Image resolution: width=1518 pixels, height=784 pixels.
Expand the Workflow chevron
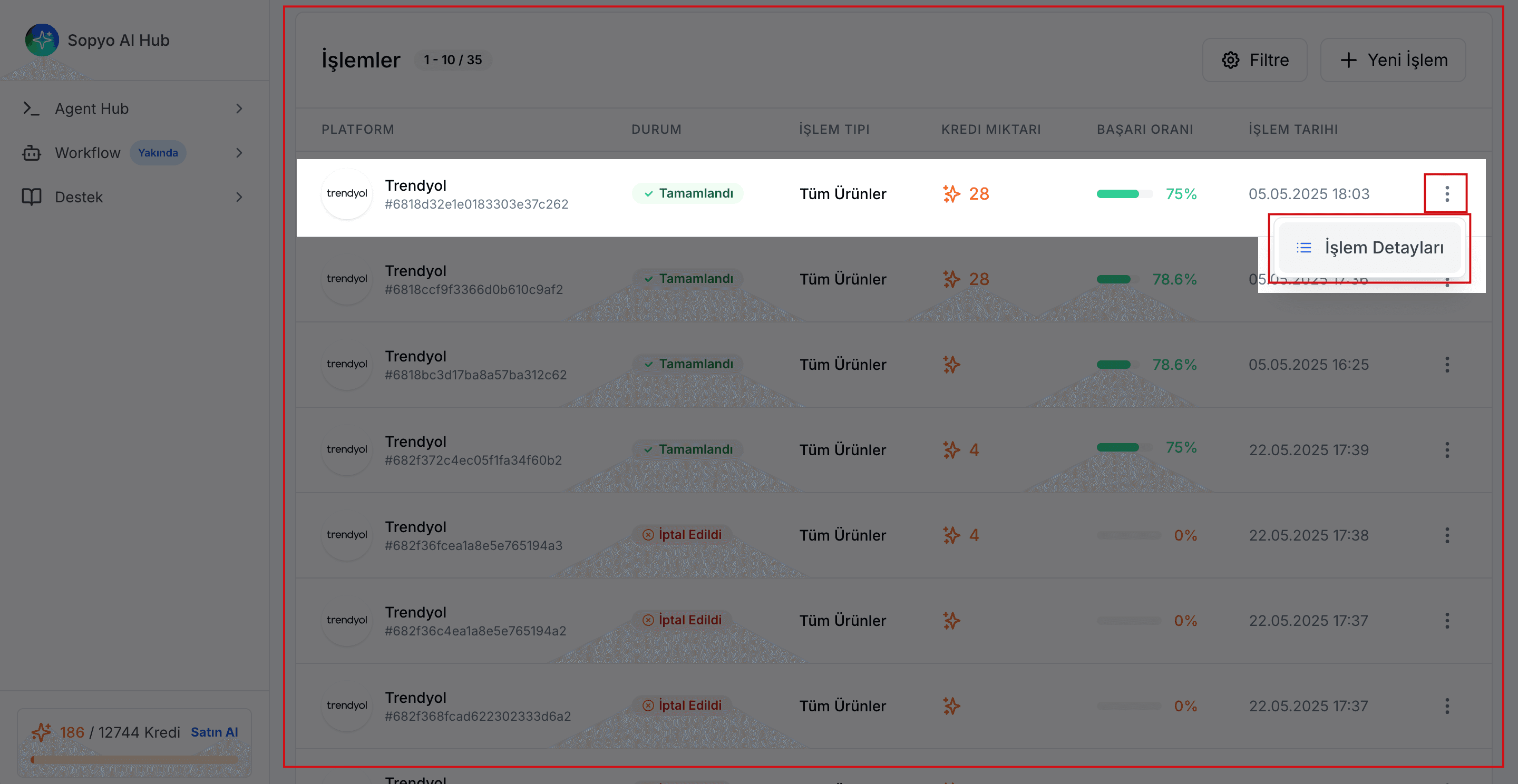pyautogui.click(x=239, y=153)
